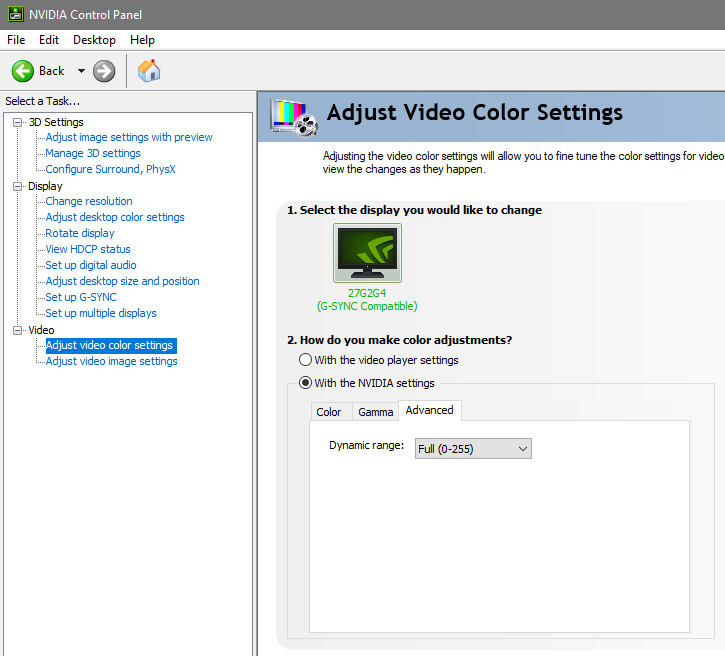Click the '(G-SYNC Compatible)' label
The image size is (725, 656).
click(x=367, y=306)
